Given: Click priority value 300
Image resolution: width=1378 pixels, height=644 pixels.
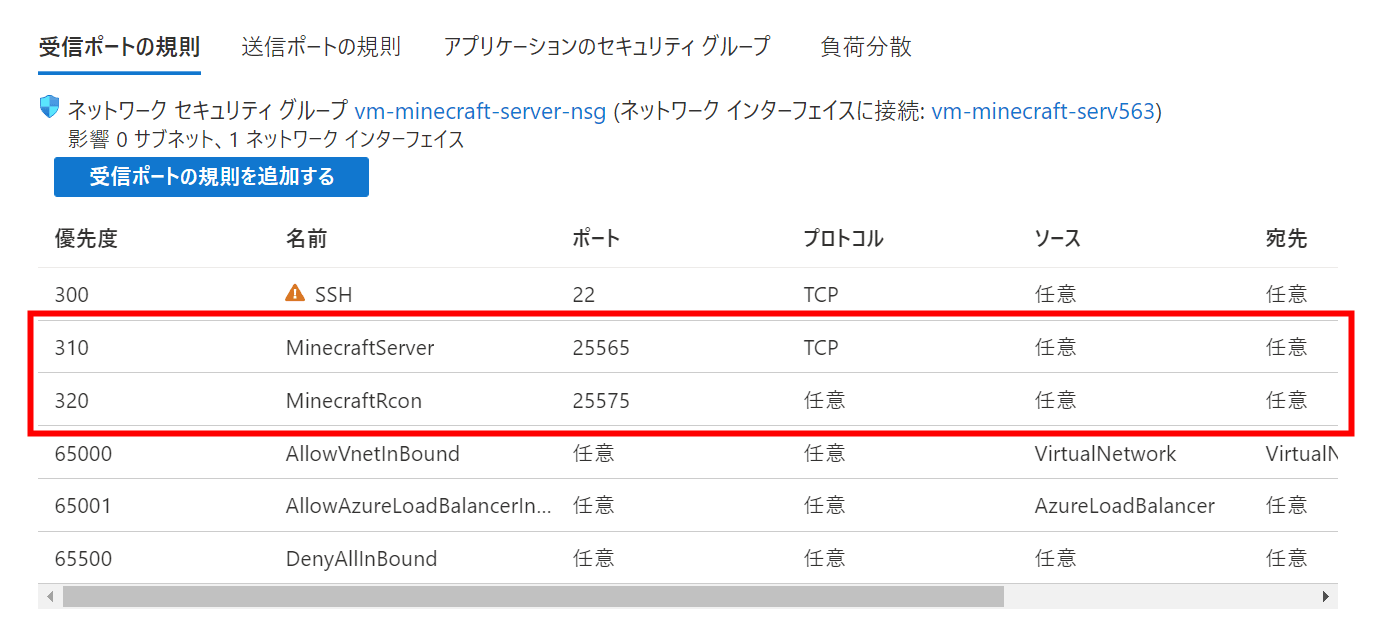Looking at the screenshot, I should tap(72, 295).
